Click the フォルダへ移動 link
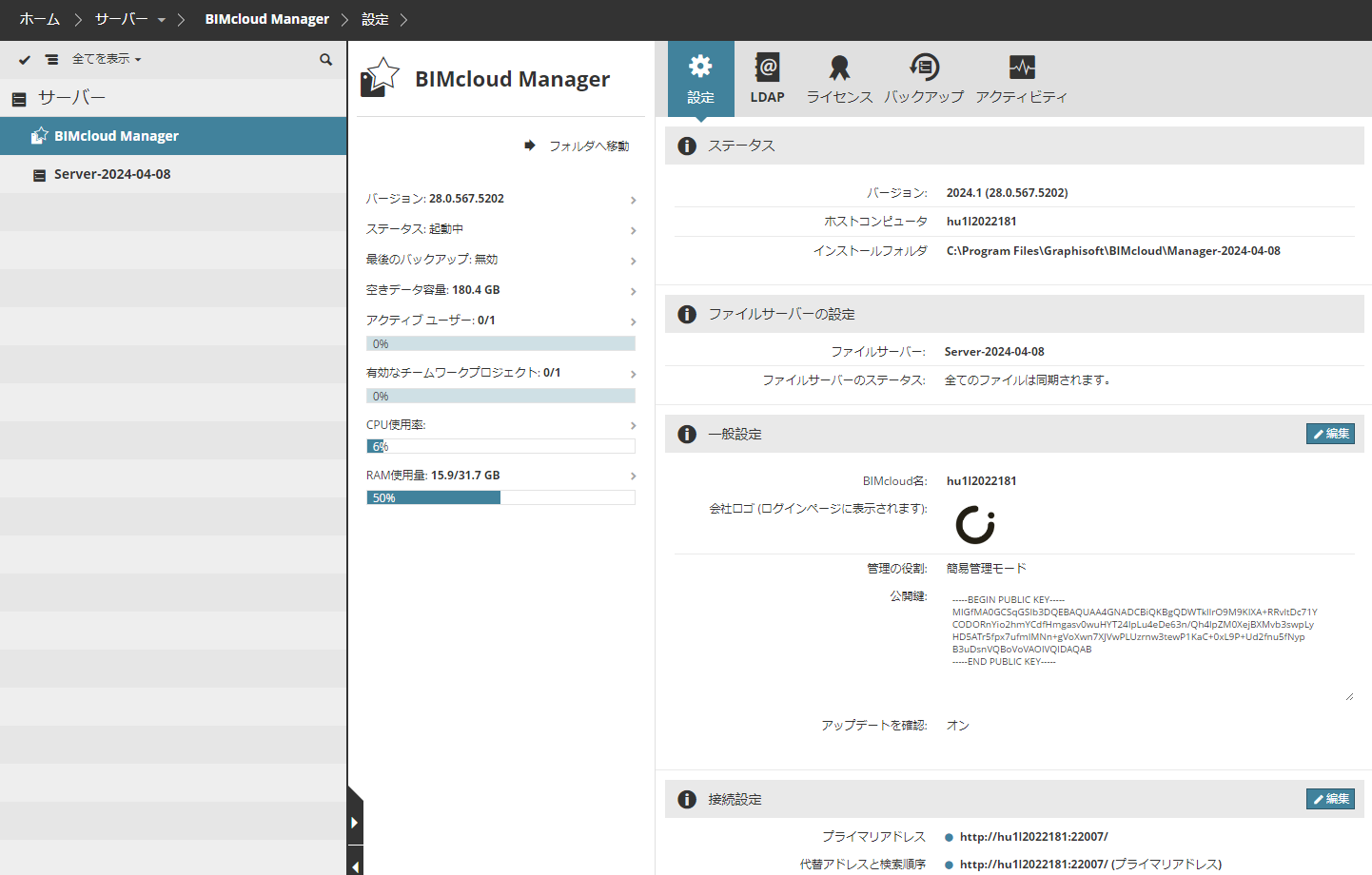Screen dimensions: 1372x875 (589, 146)
